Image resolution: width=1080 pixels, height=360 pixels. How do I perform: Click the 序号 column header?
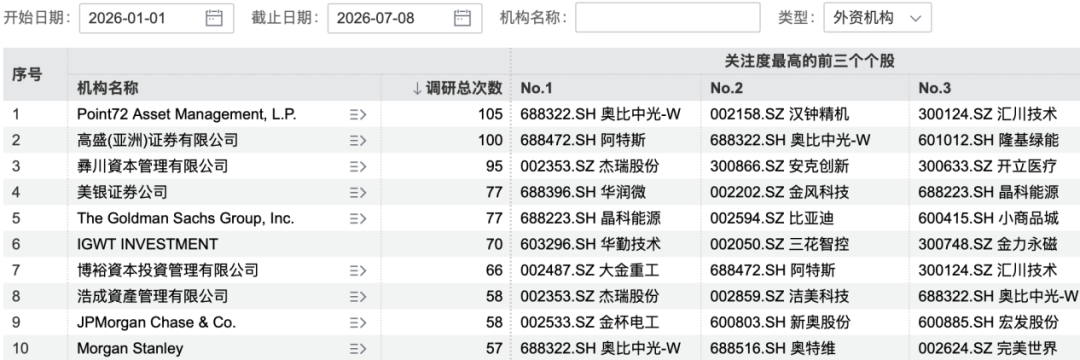[x=27, y=74]
